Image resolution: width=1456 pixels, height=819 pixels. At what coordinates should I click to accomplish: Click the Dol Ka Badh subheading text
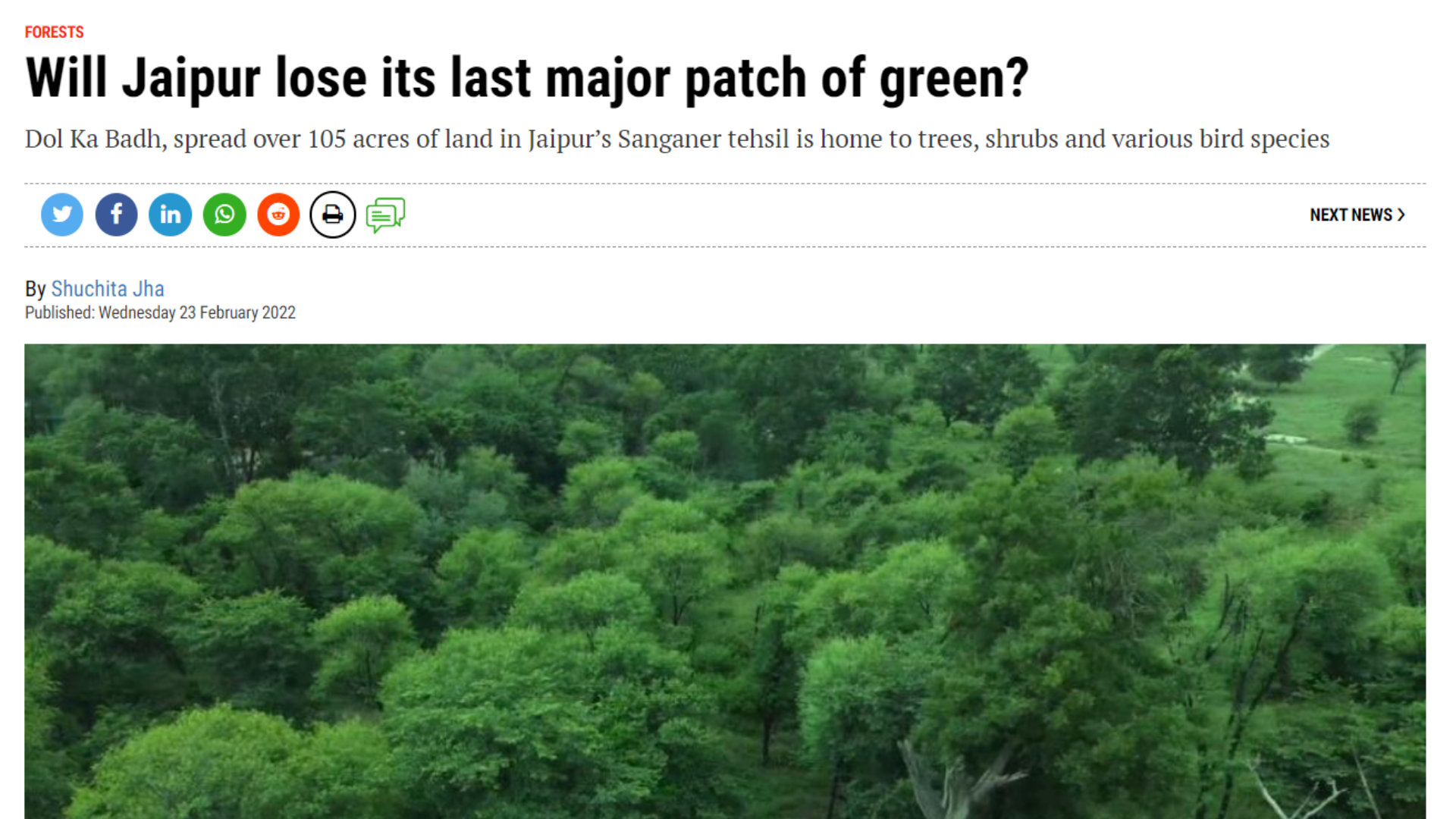pos(677,140)
